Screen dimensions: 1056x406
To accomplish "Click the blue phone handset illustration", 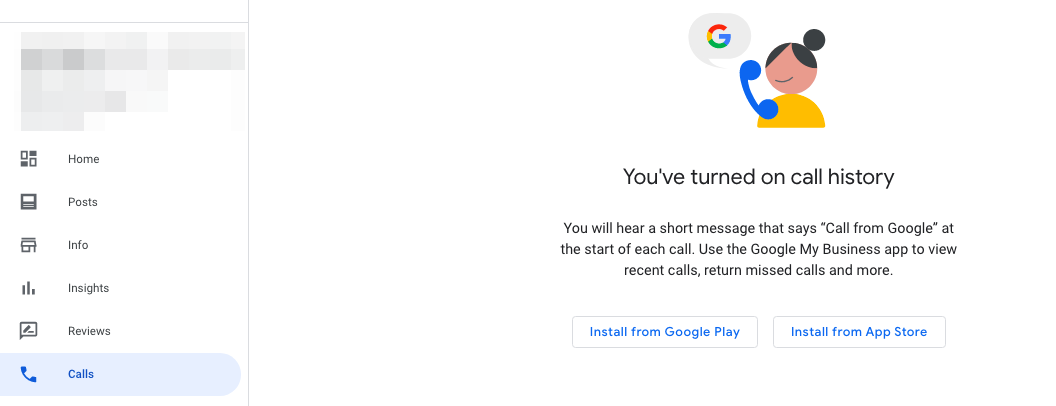I will pyautogui.click(x=753, y=91).
